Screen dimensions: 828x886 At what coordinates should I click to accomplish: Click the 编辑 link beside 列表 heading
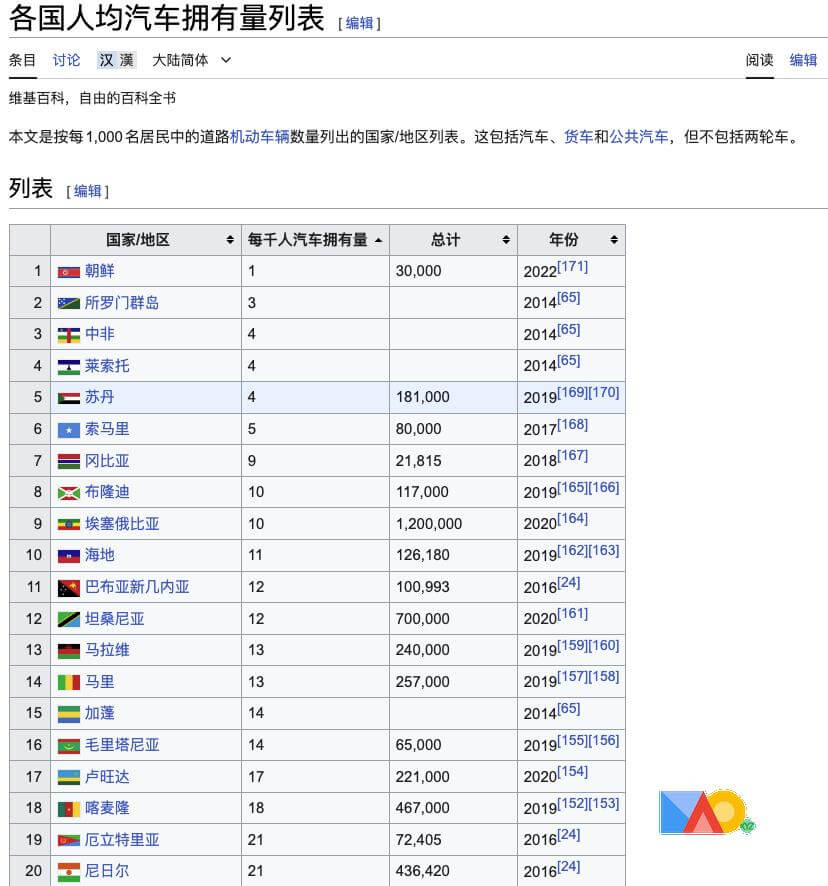coord(87,191)
